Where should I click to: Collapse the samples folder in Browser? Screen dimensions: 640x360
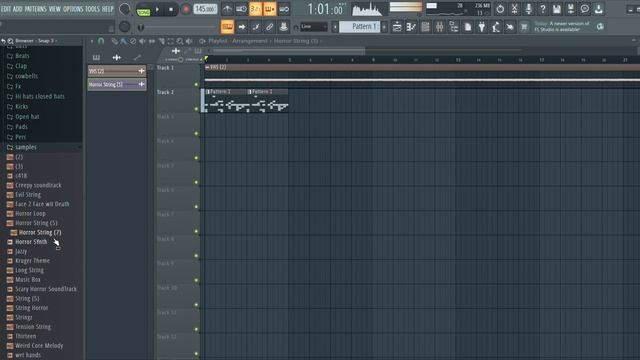pos(26,147)
